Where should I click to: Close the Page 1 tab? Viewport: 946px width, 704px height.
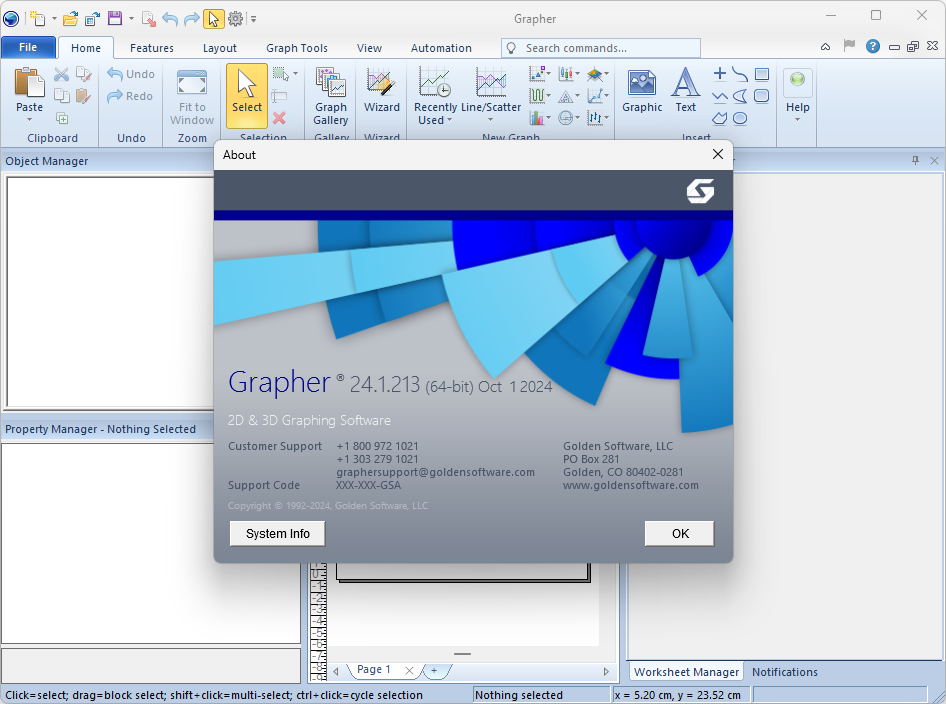pyautogui.click(x=409, y=671)
